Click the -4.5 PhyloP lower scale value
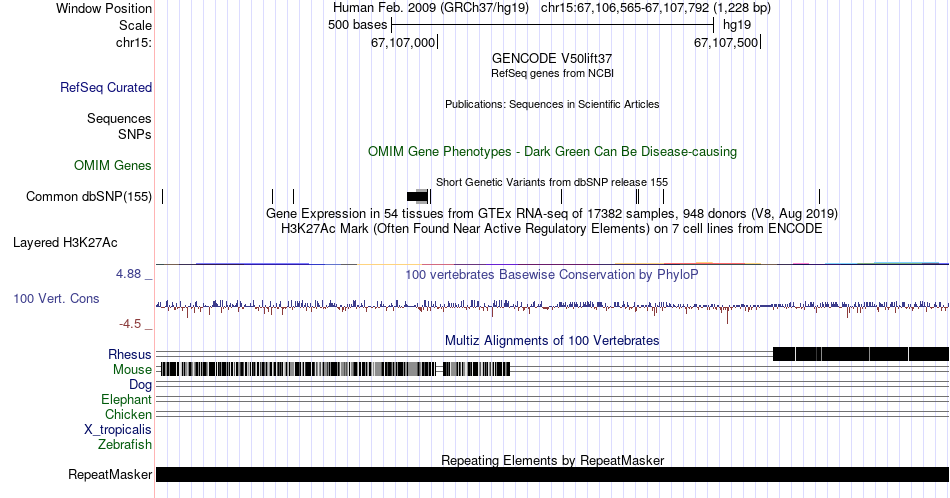Screen dimensions: 950x498 click(x=130, y=324)
